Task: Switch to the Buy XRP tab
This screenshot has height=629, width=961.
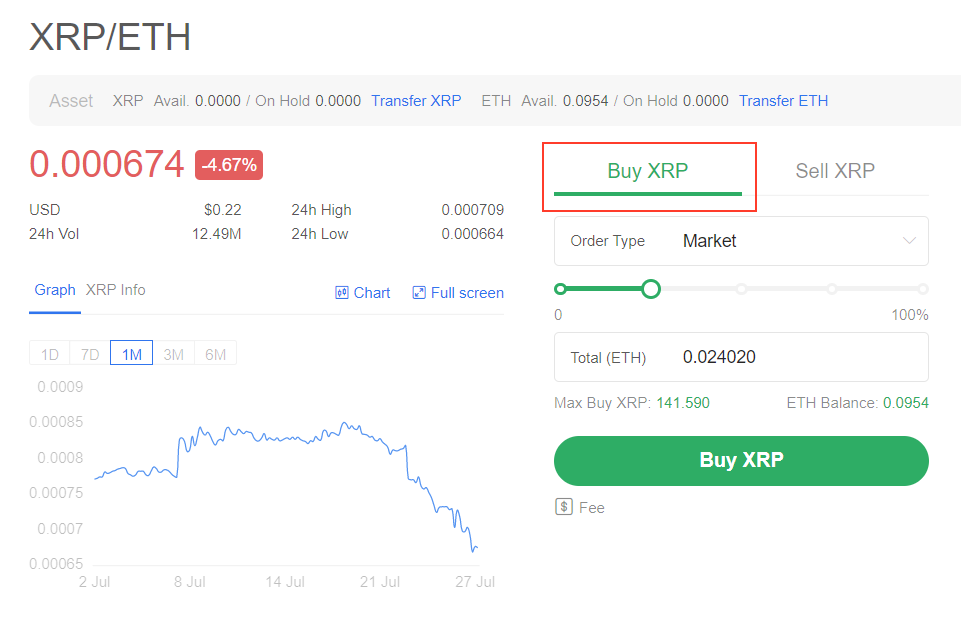Action: tap(648, 171)
